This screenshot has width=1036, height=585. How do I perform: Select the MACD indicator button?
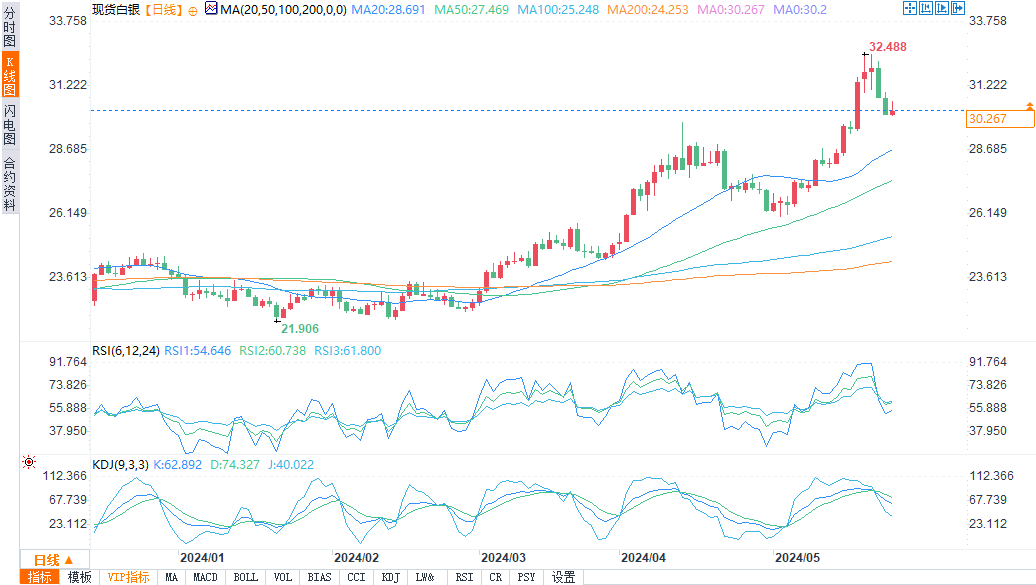(205, 577)
